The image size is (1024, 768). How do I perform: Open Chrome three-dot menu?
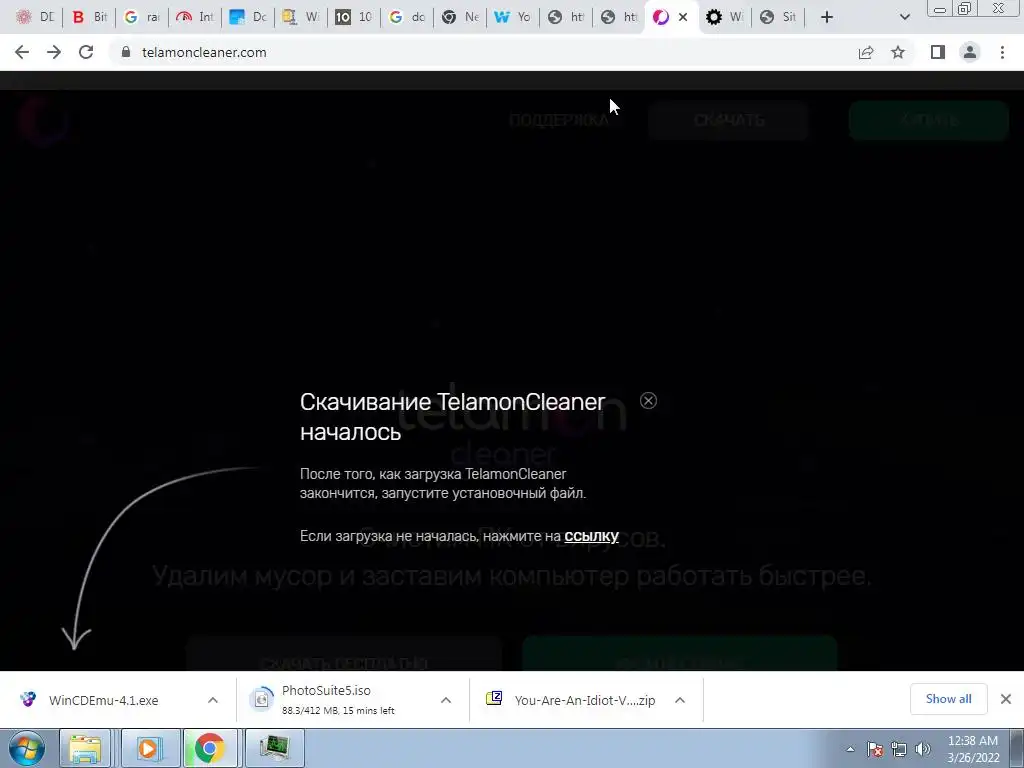(x=1002, y=52)
